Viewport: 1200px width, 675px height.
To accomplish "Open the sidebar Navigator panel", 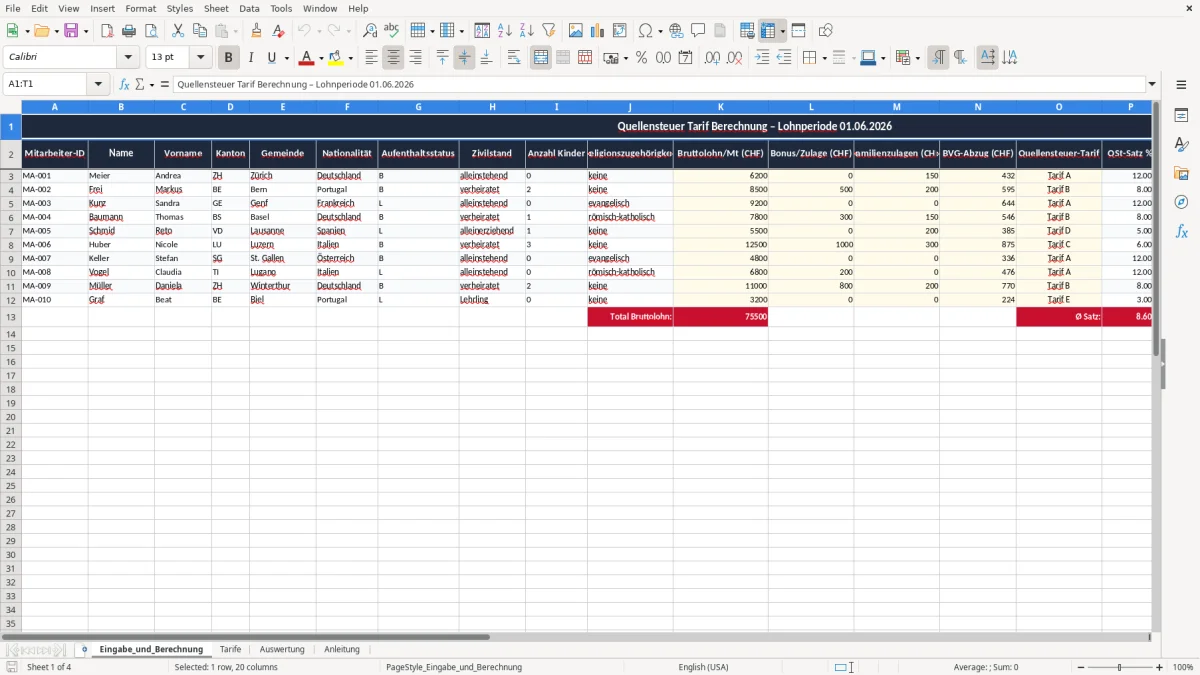I will [x=1181, y=202].
